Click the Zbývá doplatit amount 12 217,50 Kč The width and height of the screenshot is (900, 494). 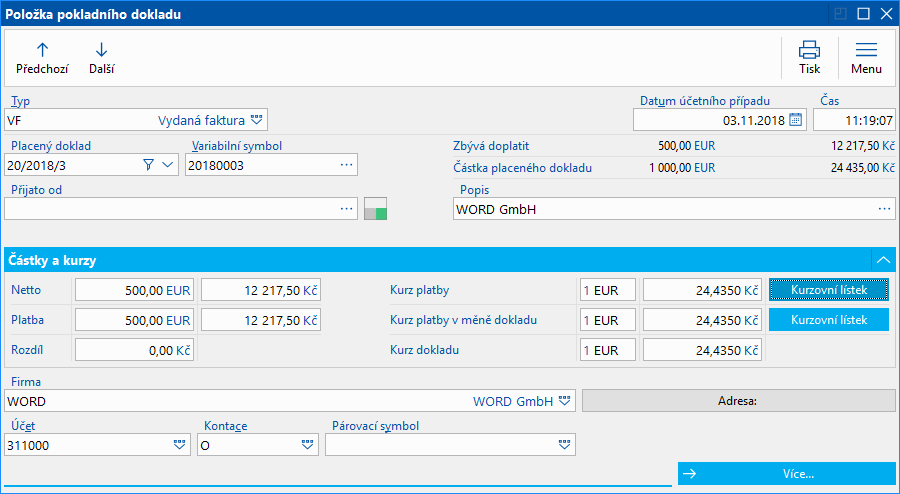click(863, 146)
